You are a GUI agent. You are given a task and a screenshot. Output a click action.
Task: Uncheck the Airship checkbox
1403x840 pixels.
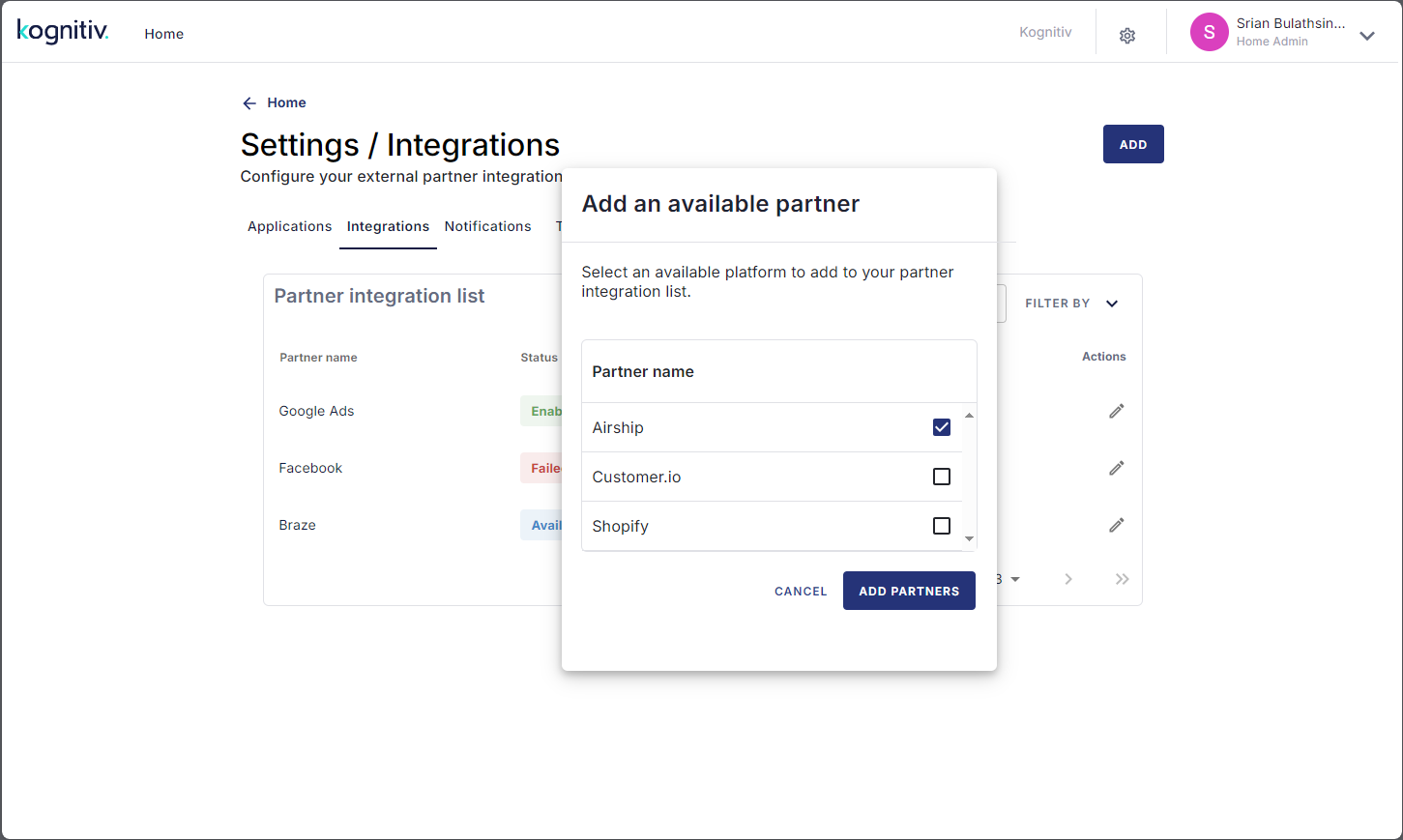(x=942, y=427)
